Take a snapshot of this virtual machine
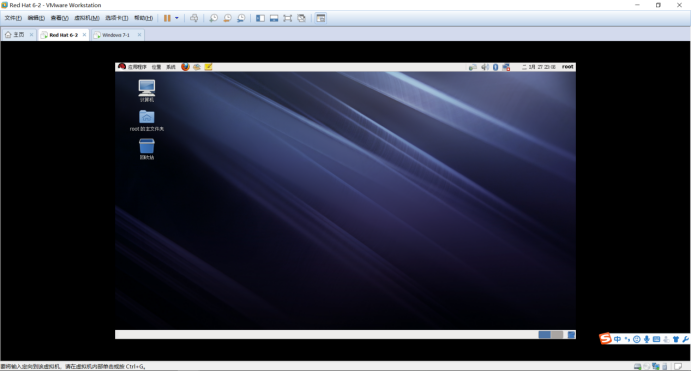Image resolution: width=692 pixels, height=372 pixels. pos(214,18)
